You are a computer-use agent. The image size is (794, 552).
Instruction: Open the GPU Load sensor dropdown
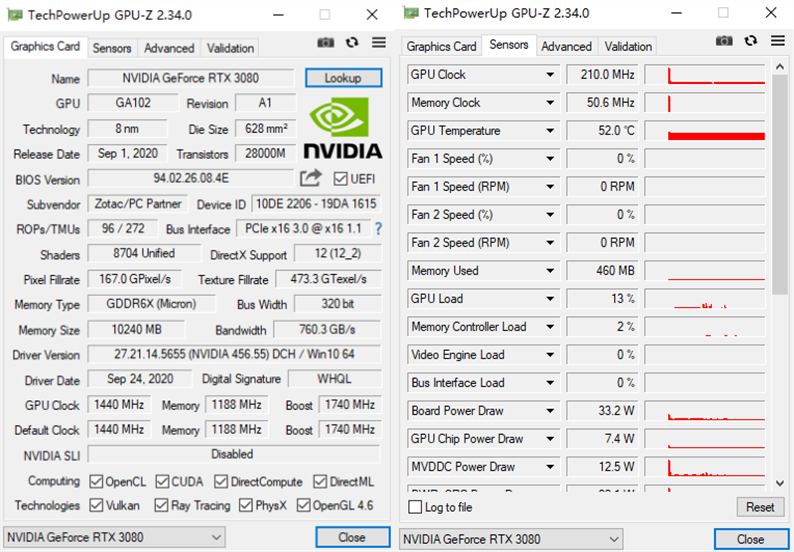click(x=549, y=299)
